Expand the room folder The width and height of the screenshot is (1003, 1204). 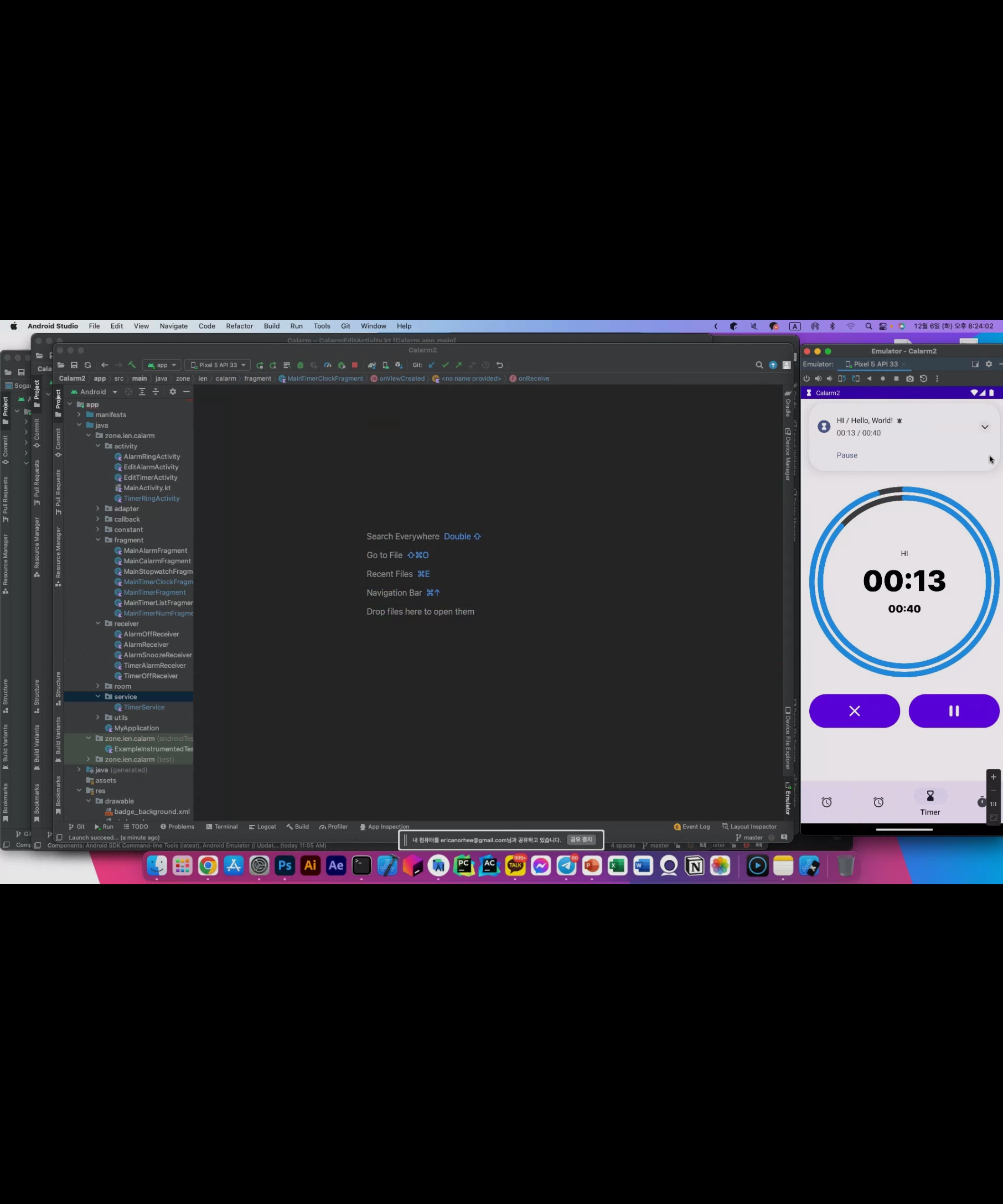[98, 686]
